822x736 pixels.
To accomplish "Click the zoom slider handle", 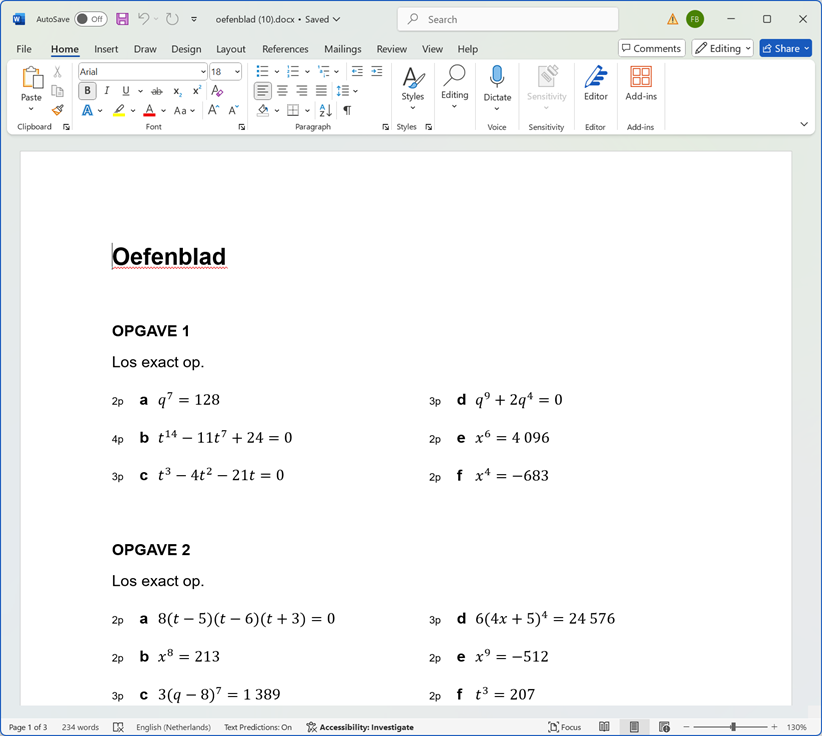I will coord(733,727).
